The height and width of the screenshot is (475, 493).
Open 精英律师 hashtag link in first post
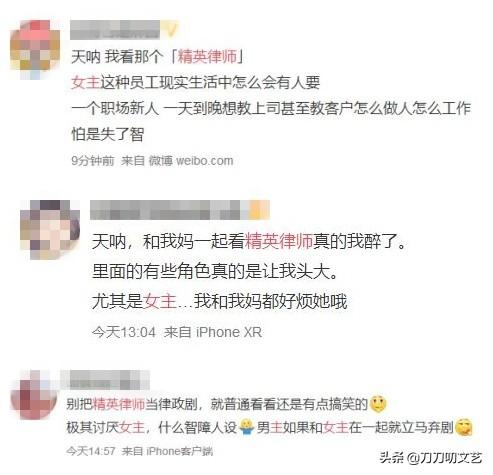pos(207,57)
